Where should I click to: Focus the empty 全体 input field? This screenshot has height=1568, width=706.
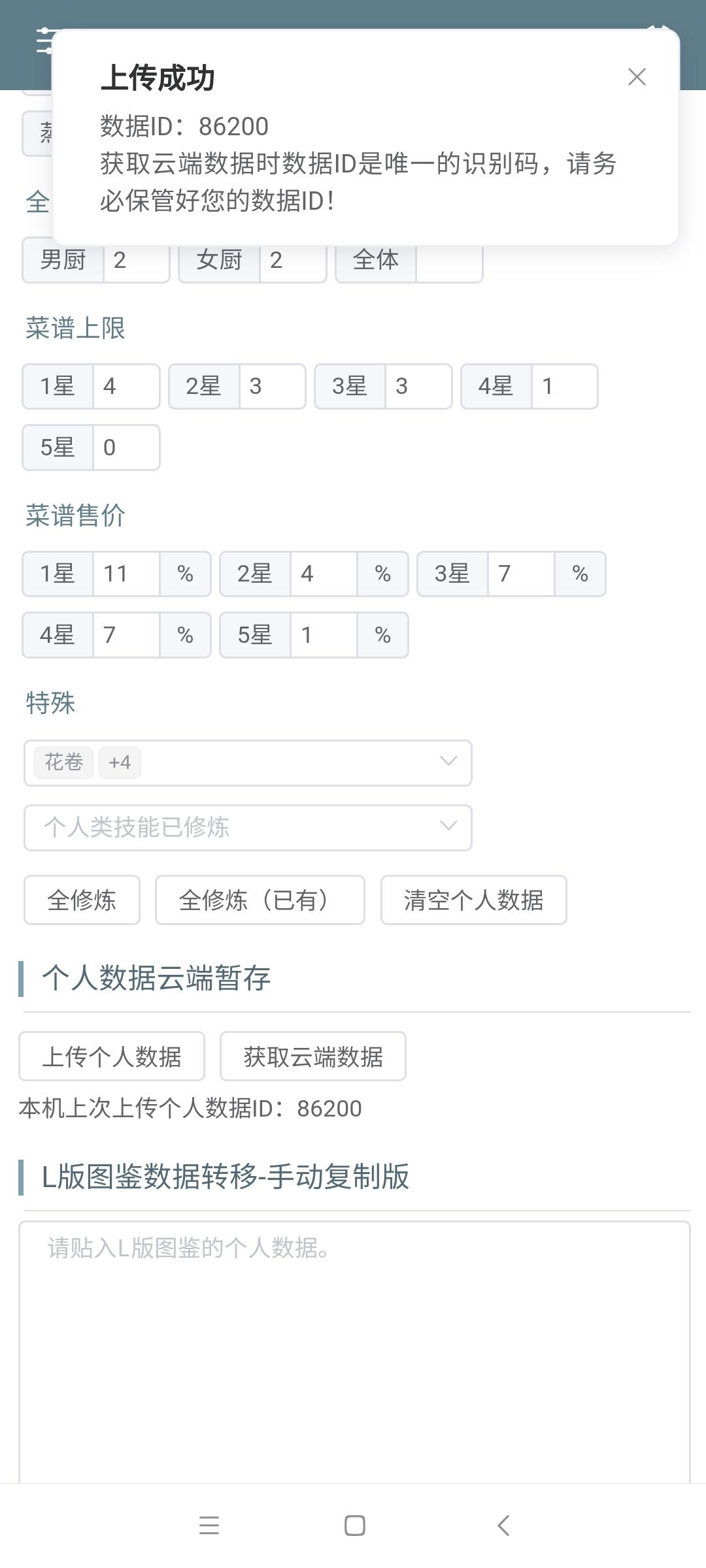[x=449, y=261]
